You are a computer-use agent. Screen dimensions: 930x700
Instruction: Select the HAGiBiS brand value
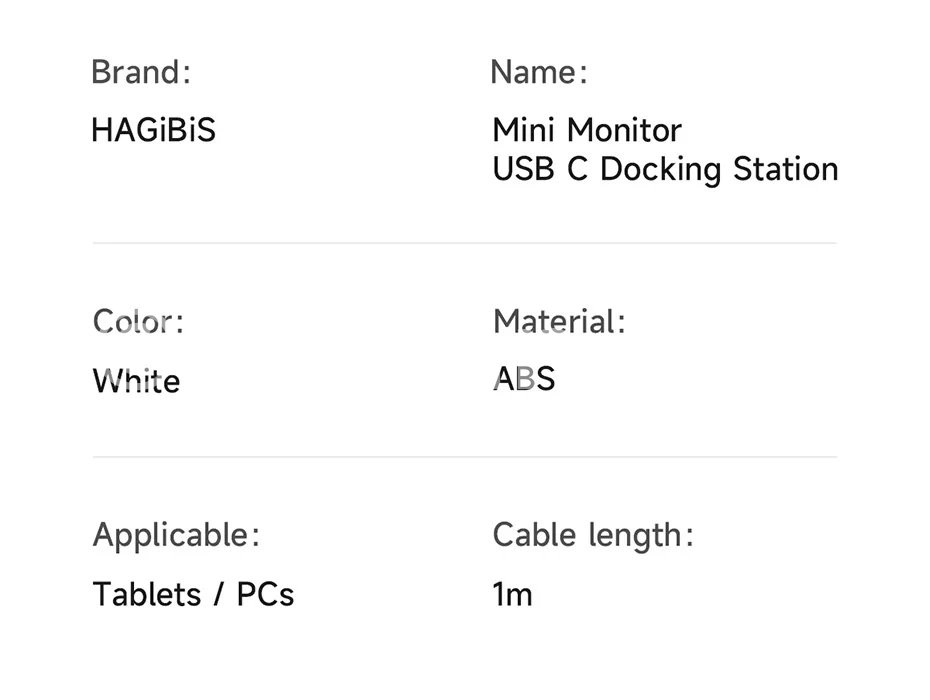pyautogui.click(x=153, y=130)
